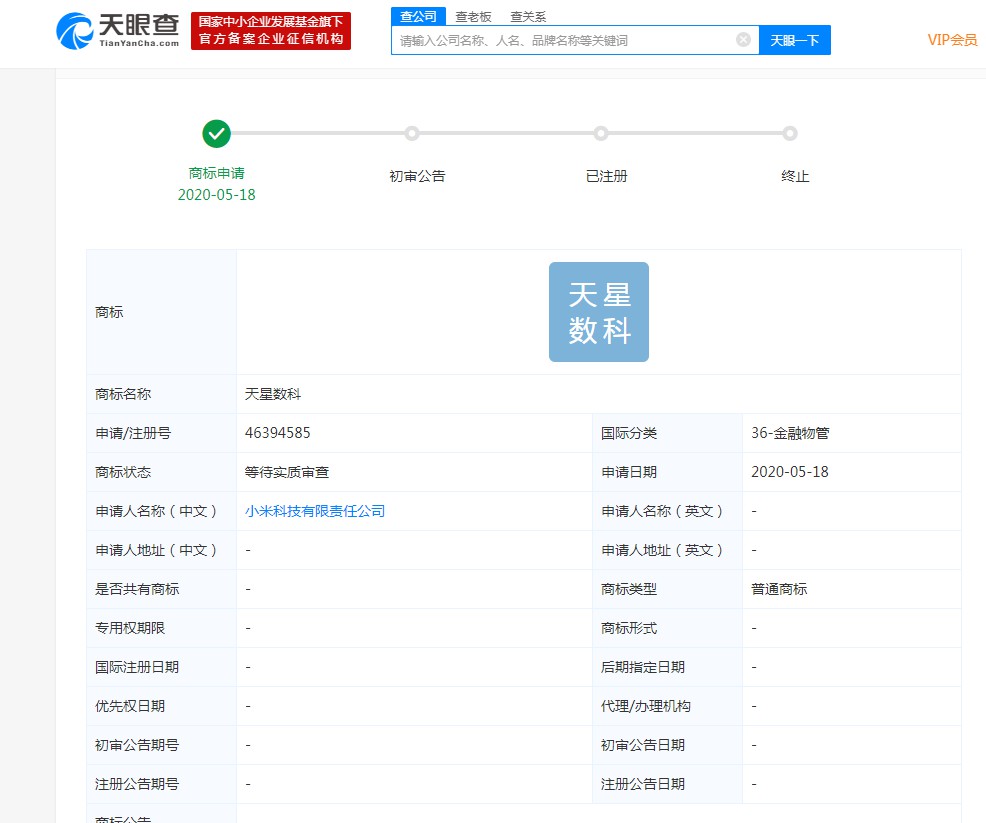Click the 终止 progress step marker
The height and width of the screenshot is (823, 986).
[x=790, y=133]
